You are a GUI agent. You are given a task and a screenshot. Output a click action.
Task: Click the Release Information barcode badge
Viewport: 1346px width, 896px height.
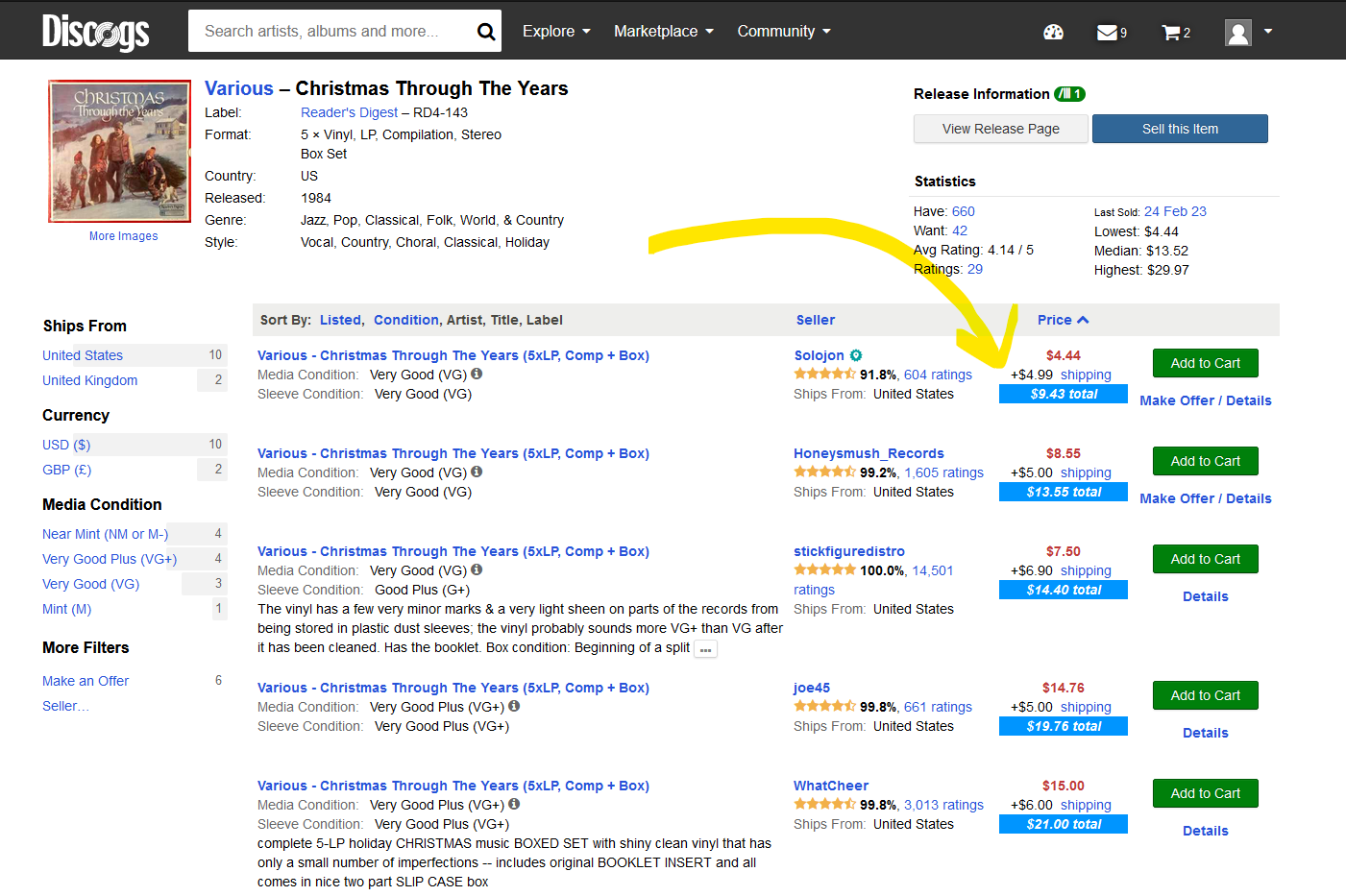[x=1069, y=94]
